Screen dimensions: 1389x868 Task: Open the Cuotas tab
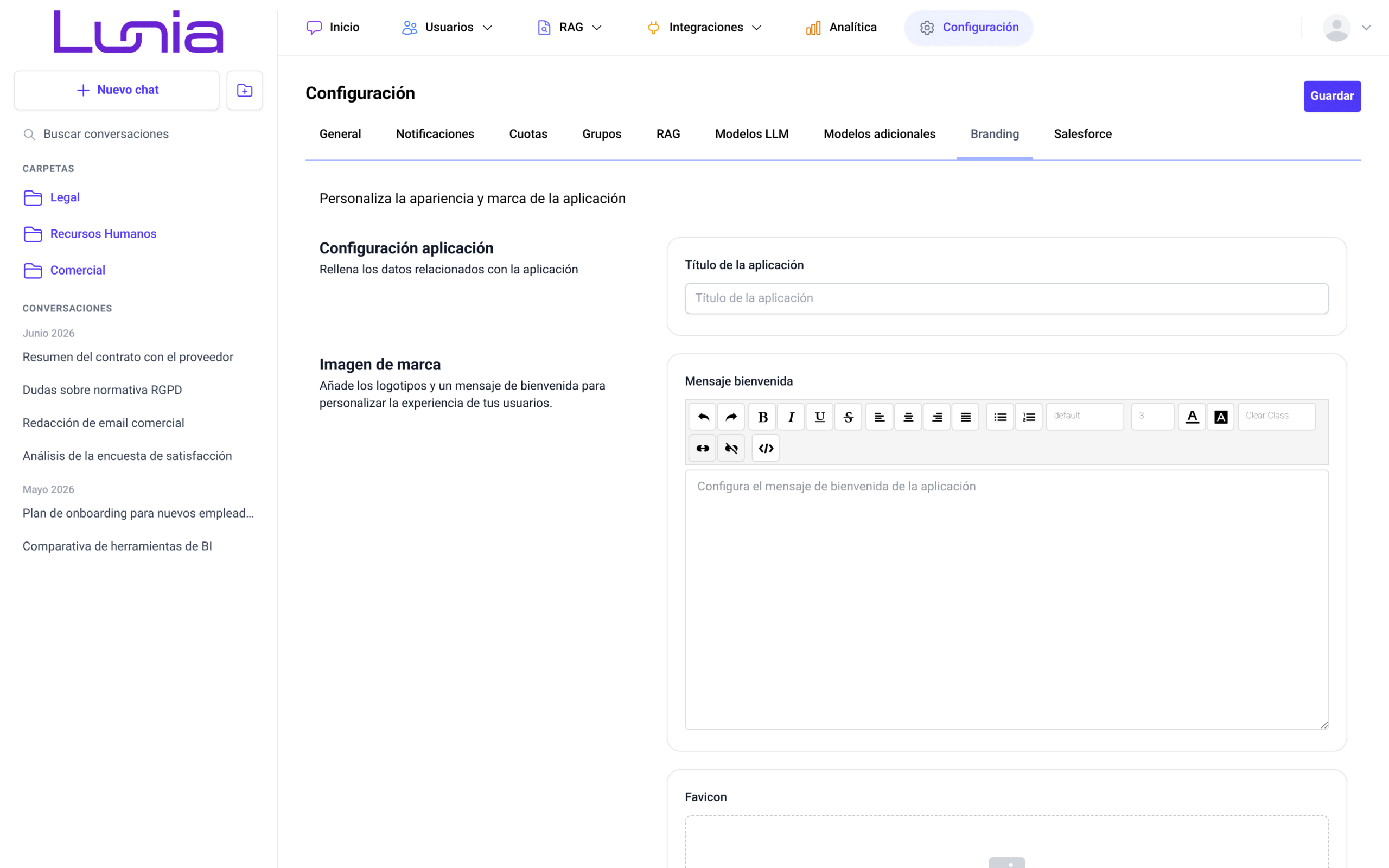pyautogui.click(x=528, y=135)
